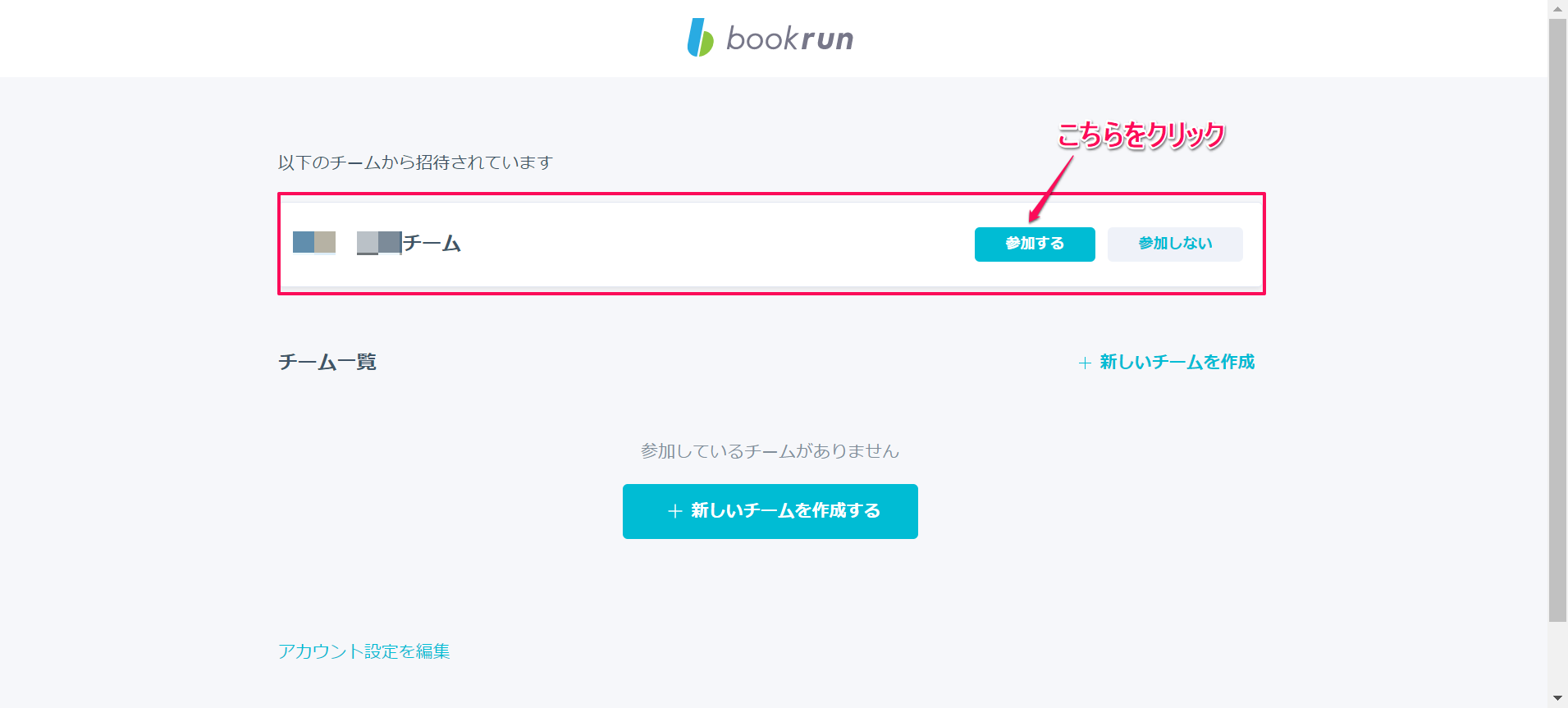This screenshot has height=708, width=1568.
Task: Click the vertical scrollbar thumb
Action: pos(1557,320)
